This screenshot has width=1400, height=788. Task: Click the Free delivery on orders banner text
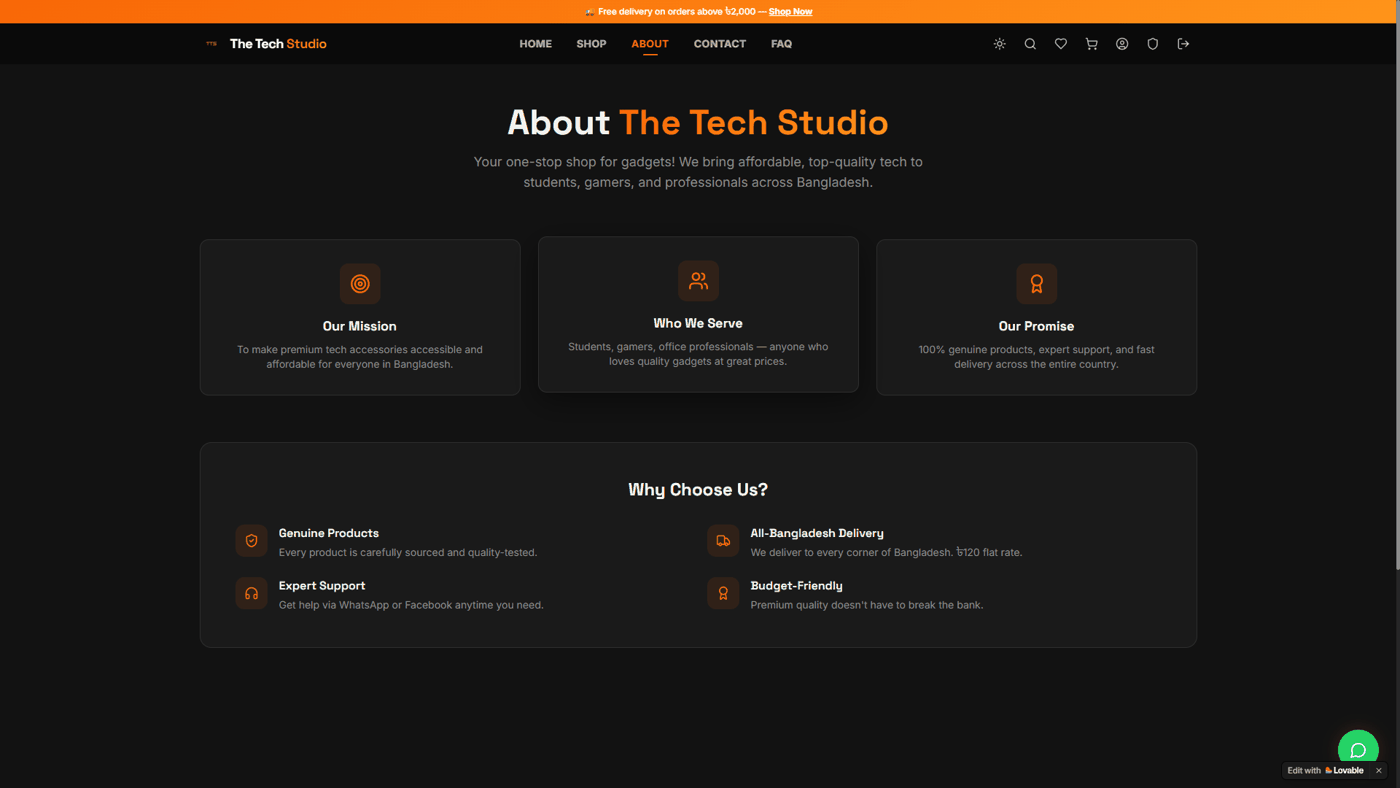click(676, 12)
